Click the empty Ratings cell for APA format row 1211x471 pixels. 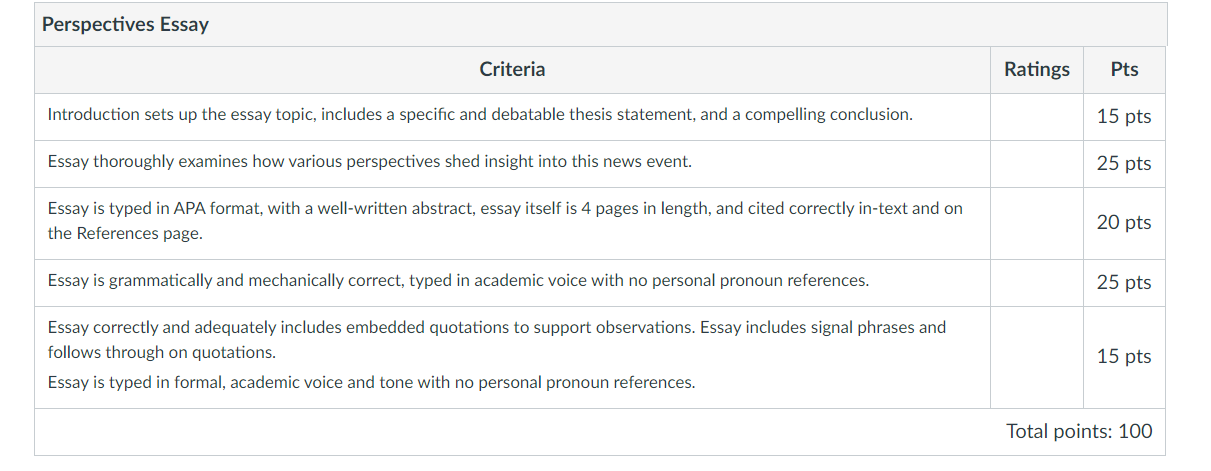coord(1036,223)
